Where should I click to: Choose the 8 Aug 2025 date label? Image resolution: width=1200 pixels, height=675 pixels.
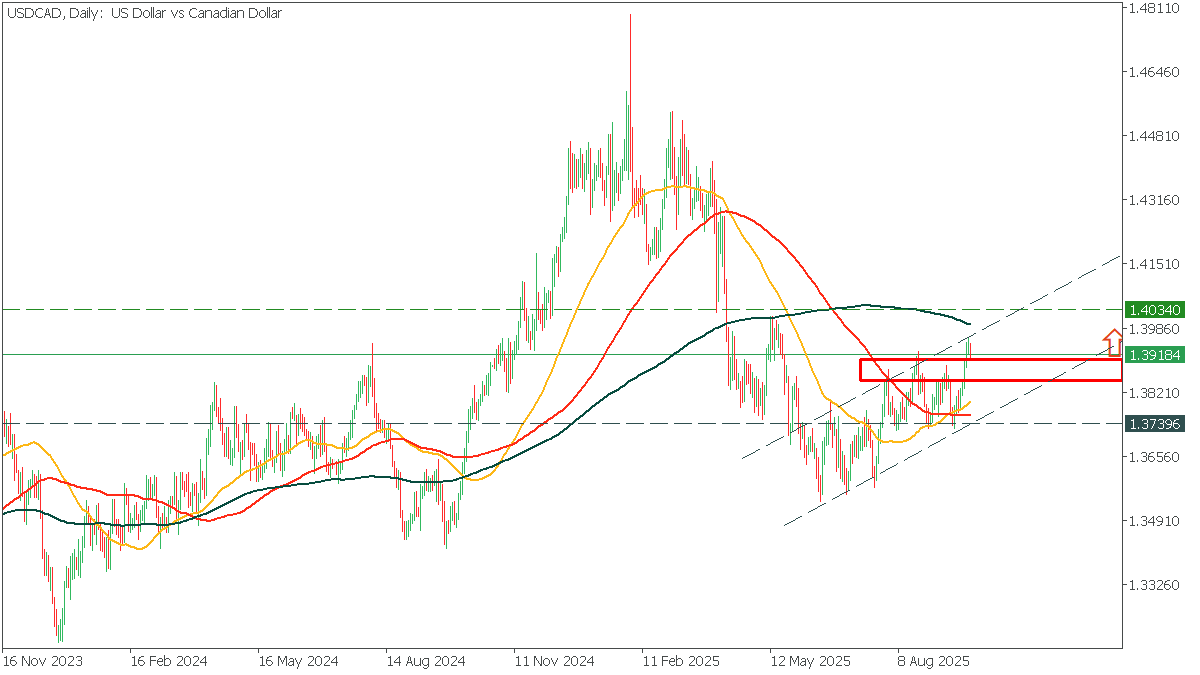pyautogui.click(x=935, y=661)
